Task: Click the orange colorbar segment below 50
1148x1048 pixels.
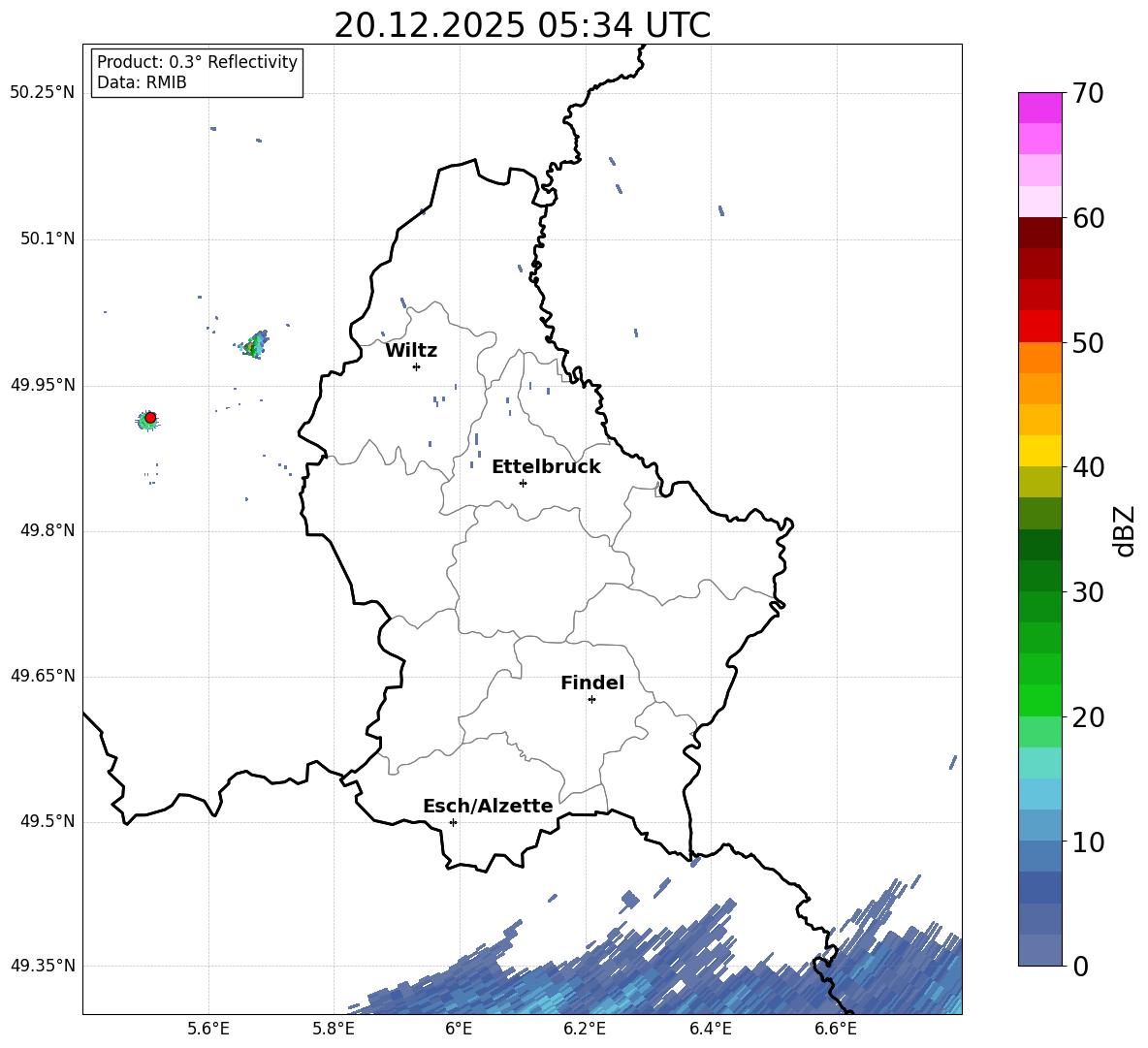Action: (1039, 357)
